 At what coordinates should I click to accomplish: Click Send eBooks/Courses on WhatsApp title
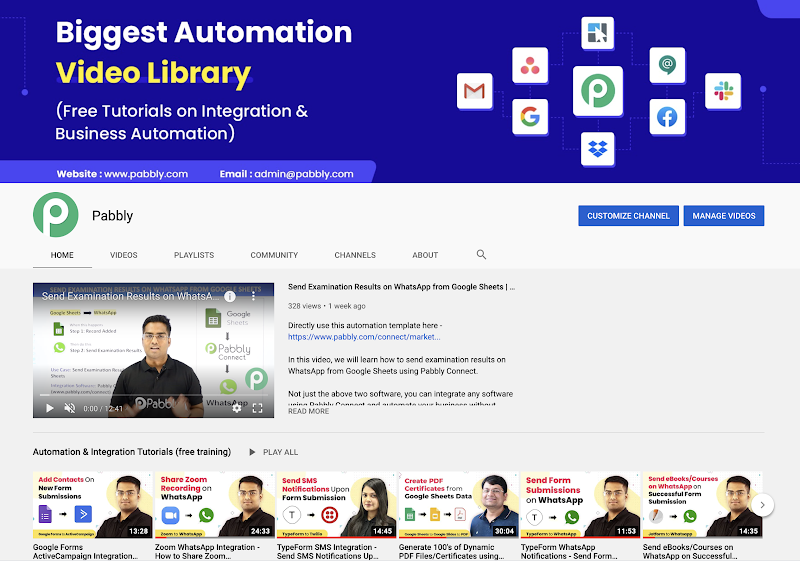tap(690, 551)
